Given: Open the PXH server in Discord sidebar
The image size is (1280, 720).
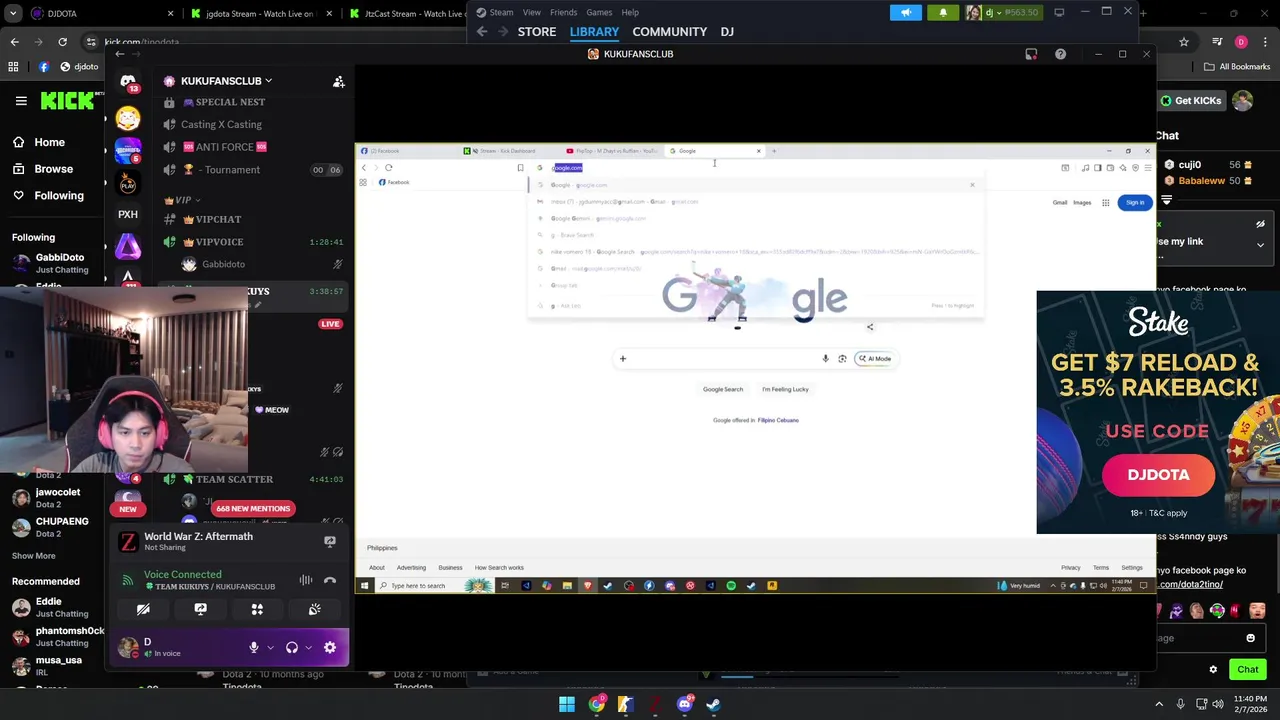Looking at the screenshot, I should tap(128, 214).
